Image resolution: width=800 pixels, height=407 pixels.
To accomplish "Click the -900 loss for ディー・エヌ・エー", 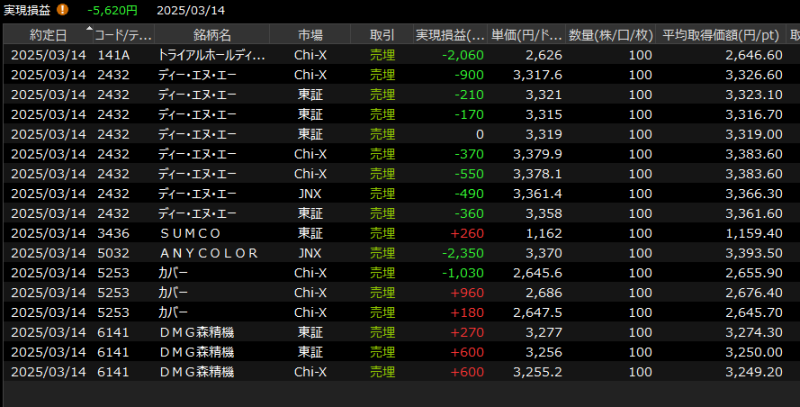I will tap(469, 74).
